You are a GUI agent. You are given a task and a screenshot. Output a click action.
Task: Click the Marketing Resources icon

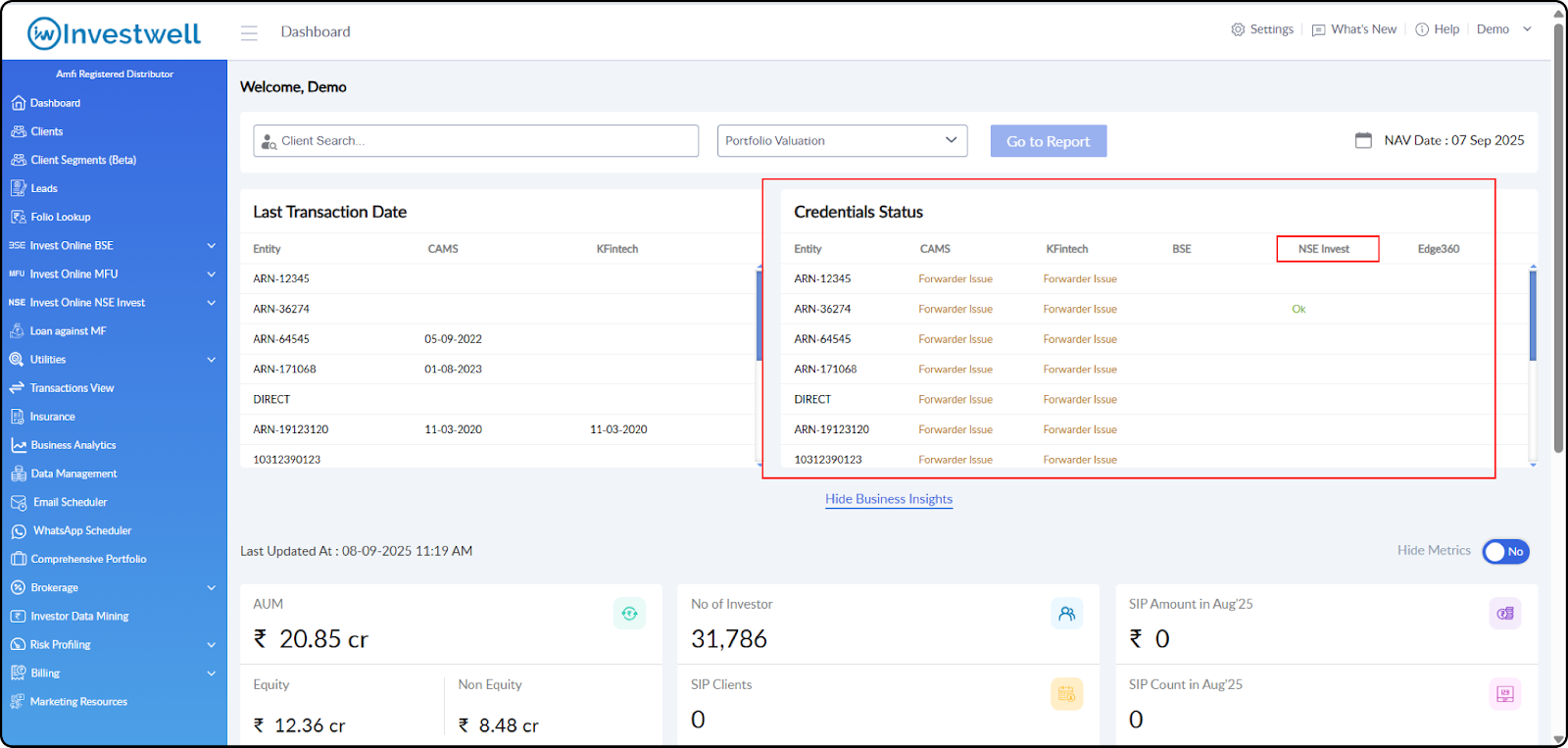[x=17, y=702]
